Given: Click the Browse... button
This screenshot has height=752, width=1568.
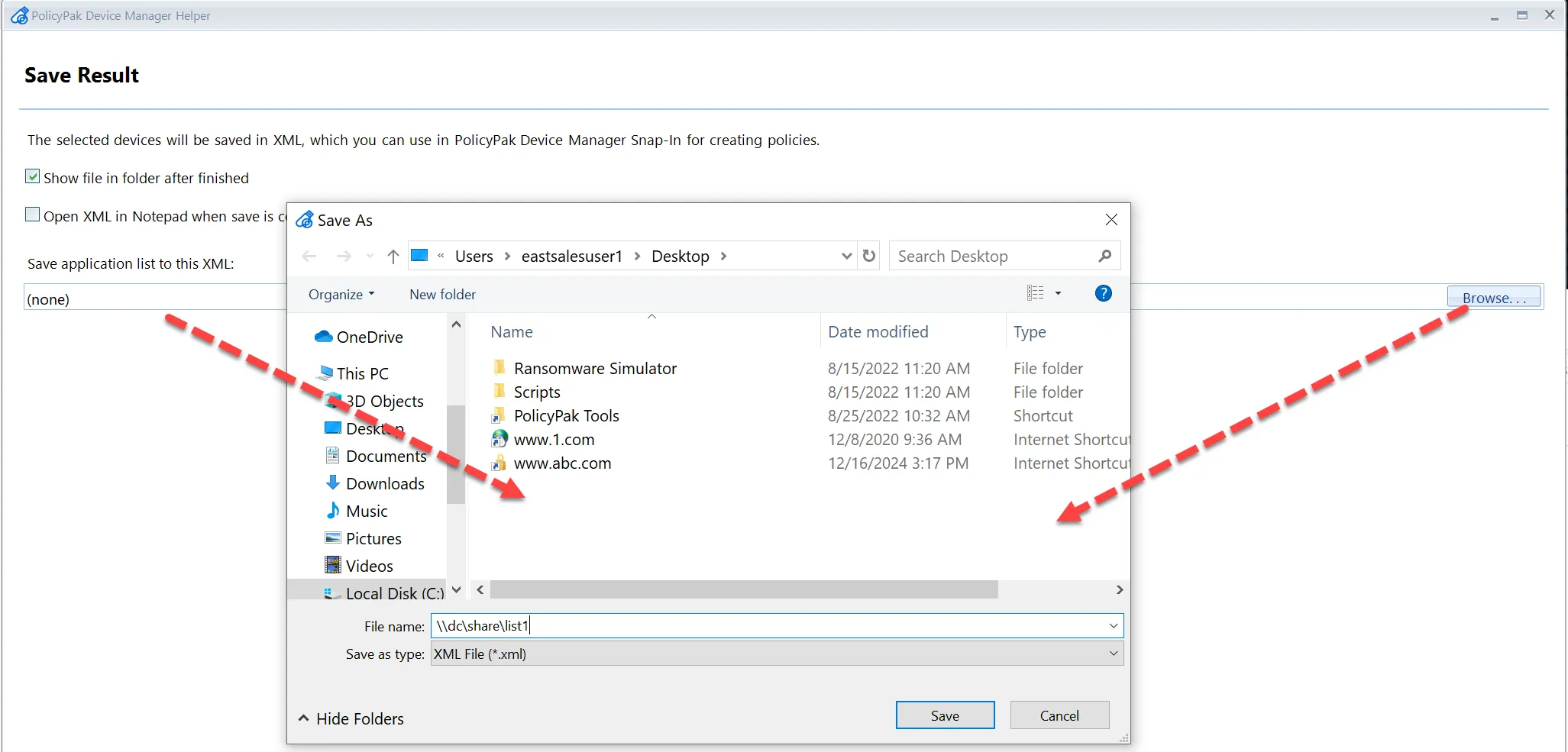Looking at the screenshot, I should click(x=1494, y=298).
